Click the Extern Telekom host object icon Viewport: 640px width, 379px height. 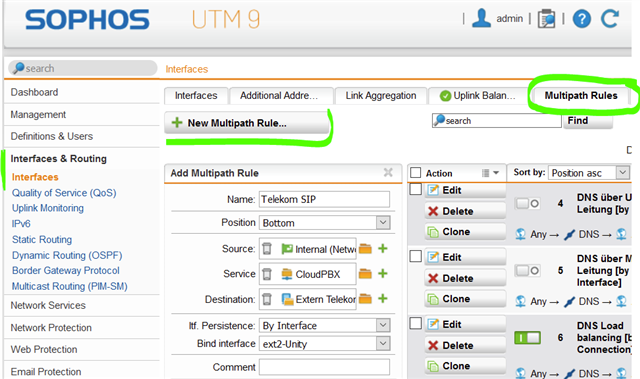287,299
